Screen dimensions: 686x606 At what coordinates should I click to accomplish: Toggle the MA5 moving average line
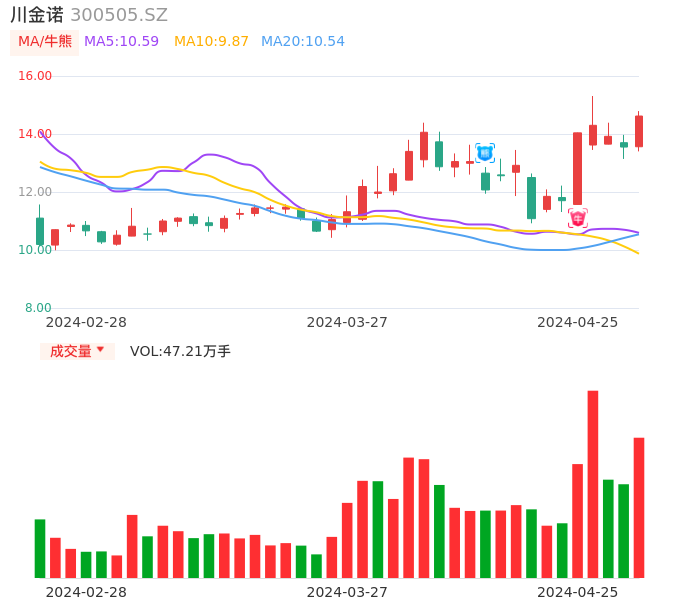point(121,42)
